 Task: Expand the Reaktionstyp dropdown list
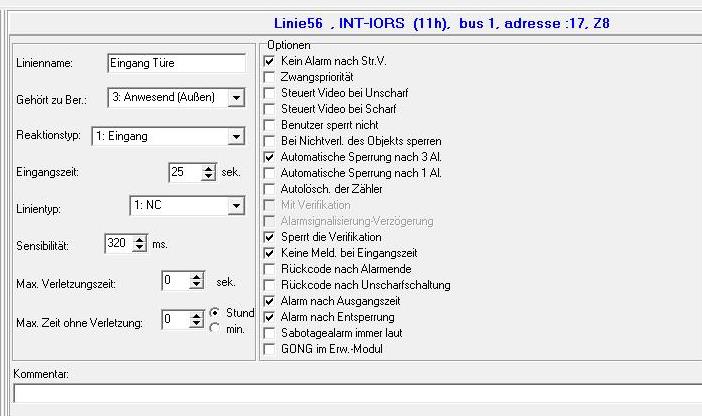coord(235,136)
